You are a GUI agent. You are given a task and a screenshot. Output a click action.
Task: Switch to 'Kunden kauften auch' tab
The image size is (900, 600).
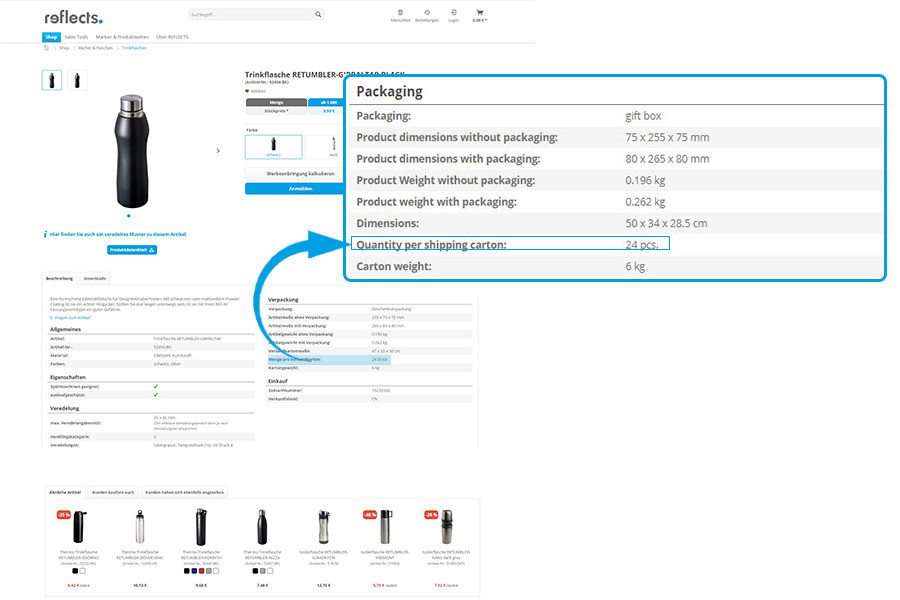pyautogui.click(x=113, y=492)
